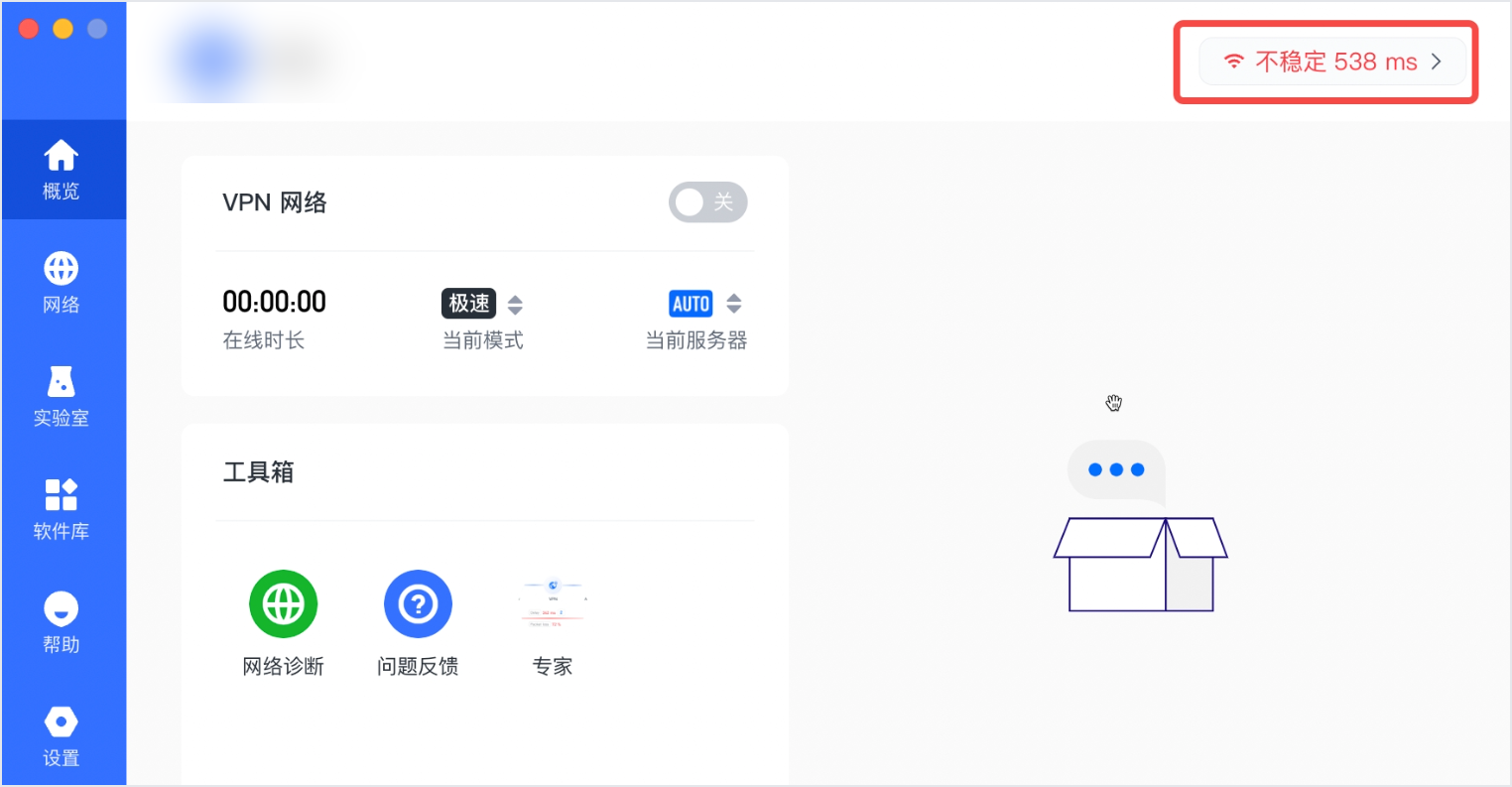Open the AUTO server selector
The height and width of the screenshot is (787, 1512).
tap(706, 304)
